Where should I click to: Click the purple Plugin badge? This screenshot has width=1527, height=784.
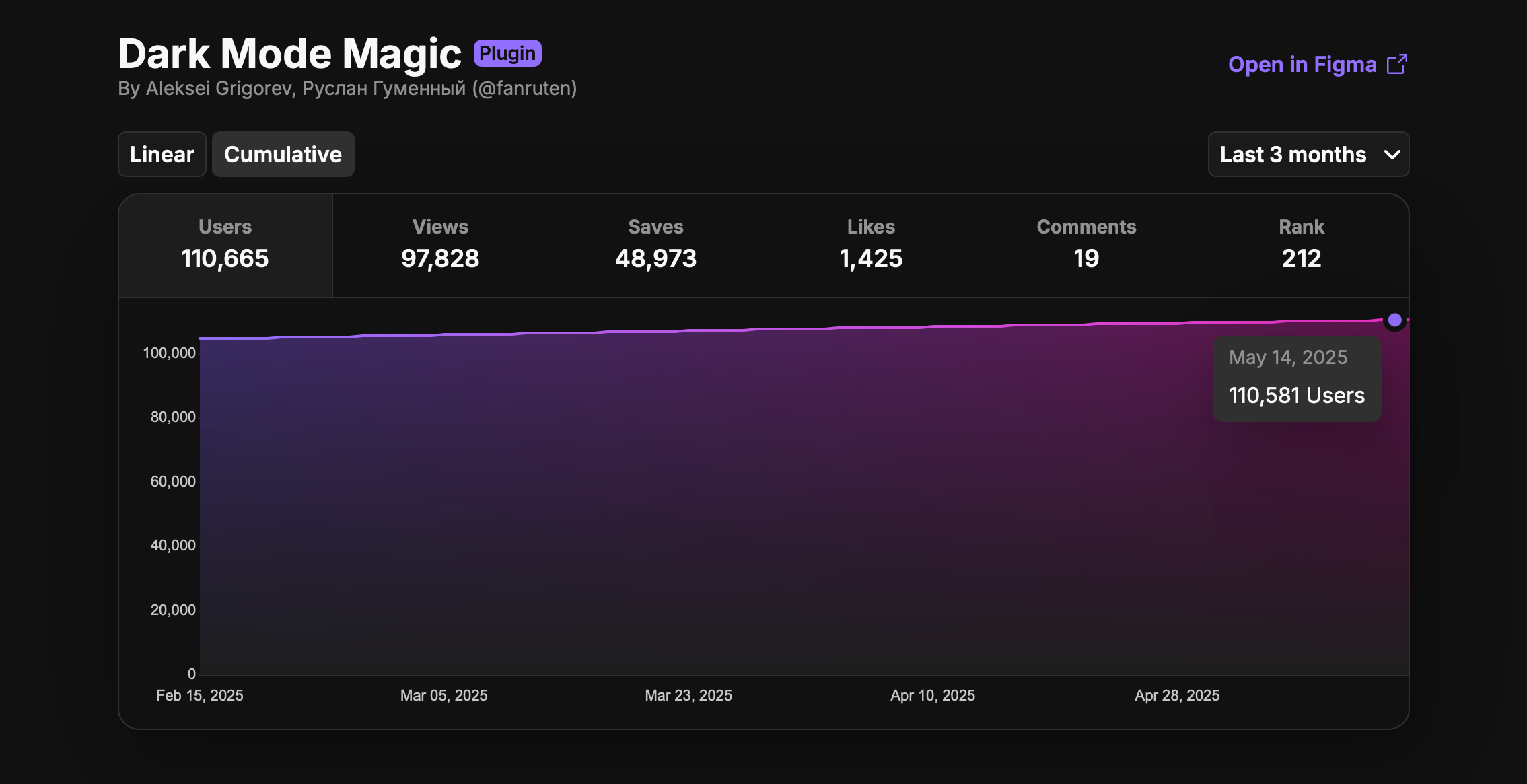coord(507,53)
